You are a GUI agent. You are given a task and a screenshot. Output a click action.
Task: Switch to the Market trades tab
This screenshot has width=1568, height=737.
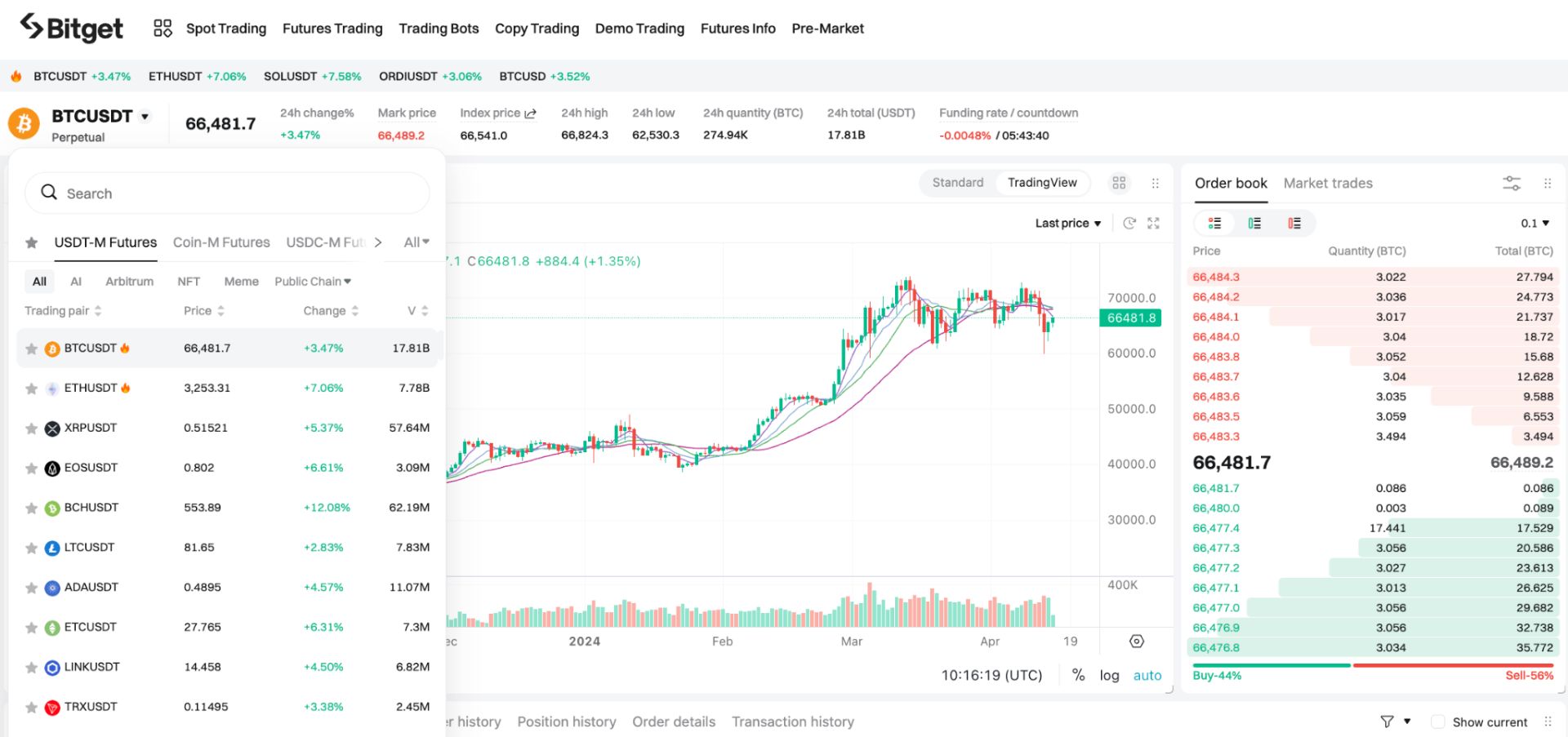1327,183
